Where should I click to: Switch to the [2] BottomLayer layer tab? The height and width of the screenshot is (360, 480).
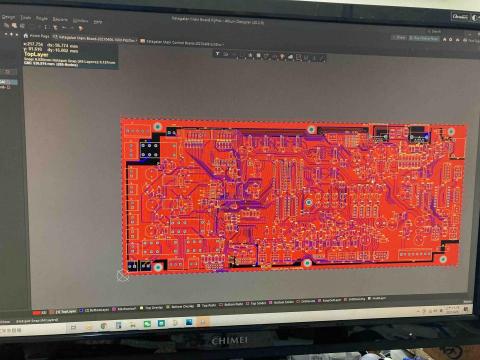click(94, 310)
